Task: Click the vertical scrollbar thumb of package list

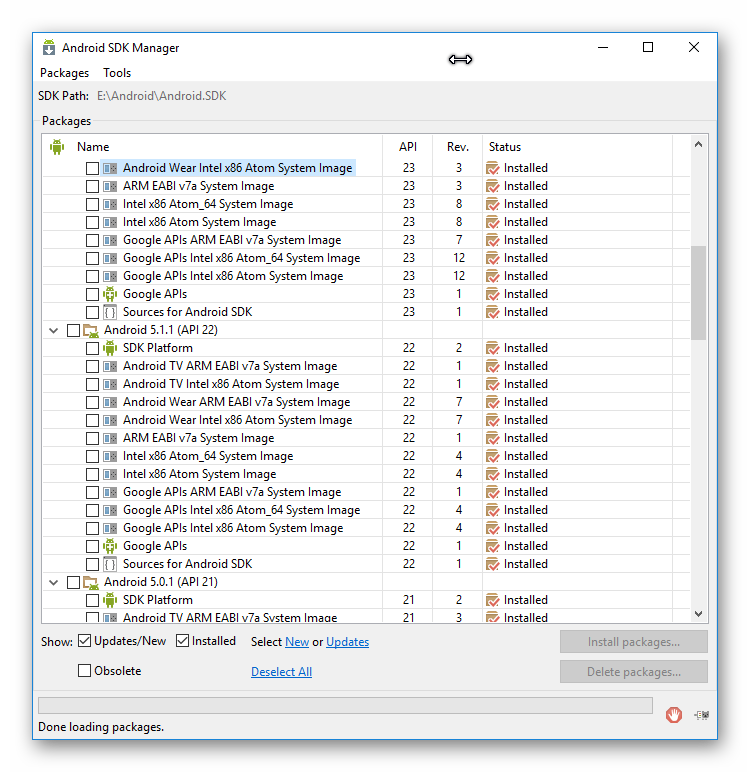Action: coord(698,292)
